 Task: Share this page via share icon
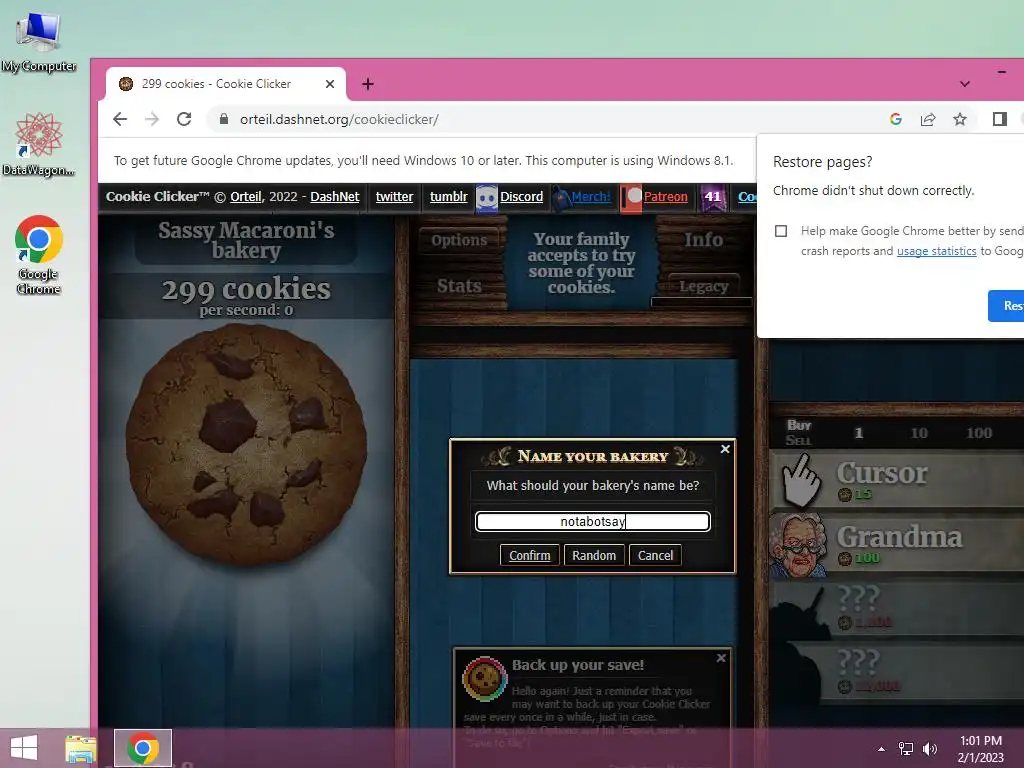pyautogui.click(x=928, y=119)
